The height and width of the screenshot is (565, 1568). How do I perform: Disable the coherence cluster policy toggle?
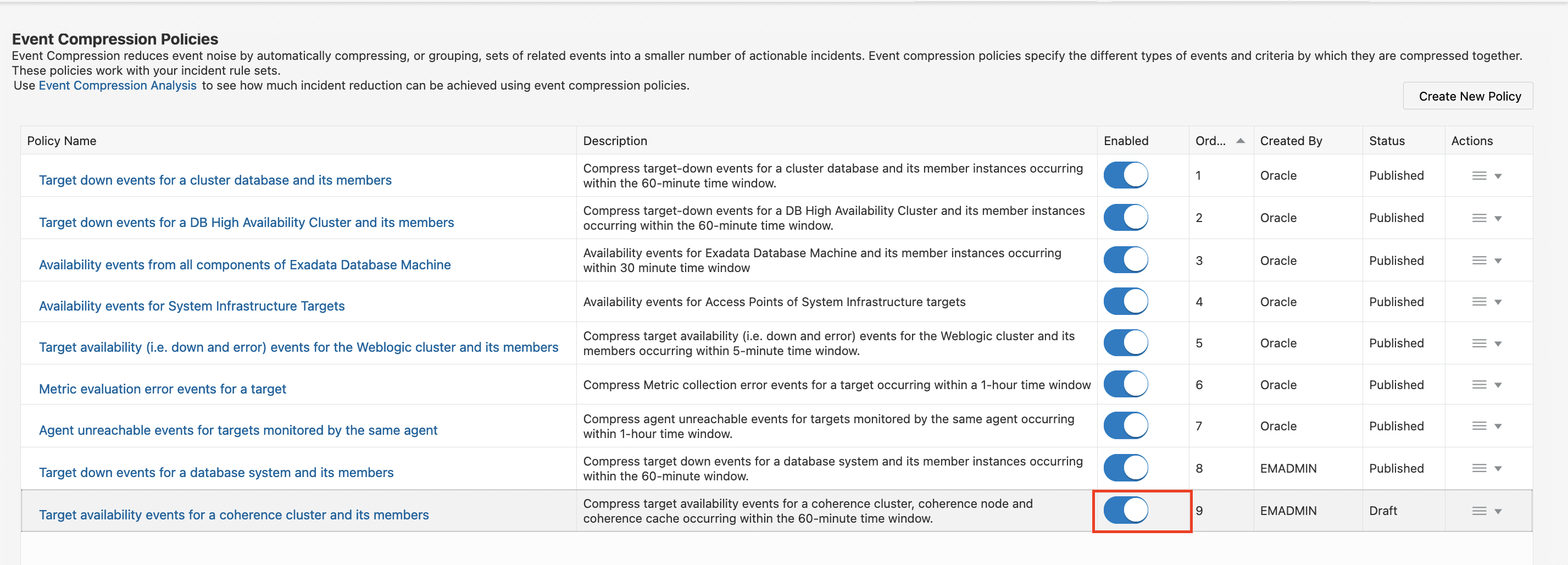(x=1126, y=510)
